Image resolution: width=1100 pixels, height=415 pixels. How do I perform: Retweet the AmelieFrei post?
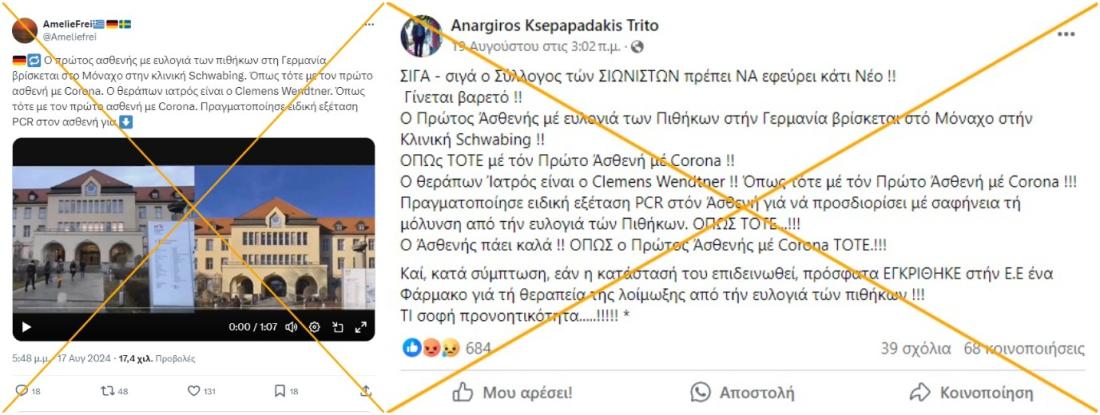108,390
